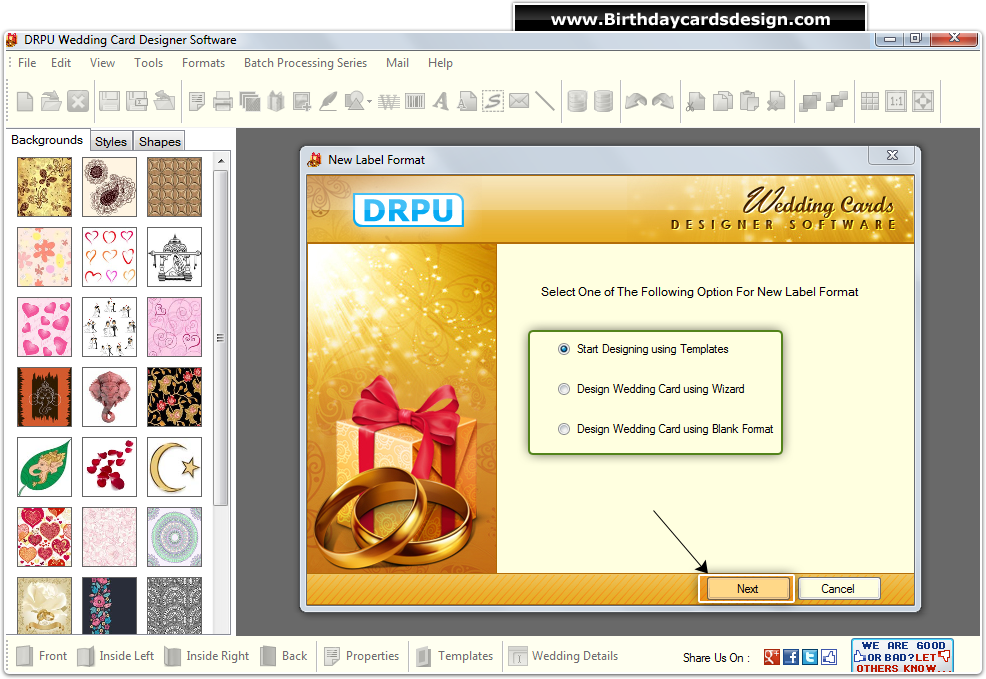Open the File menu
Image resolution: width=986 pixels, height=679 pixels.
tap(27, 63)
